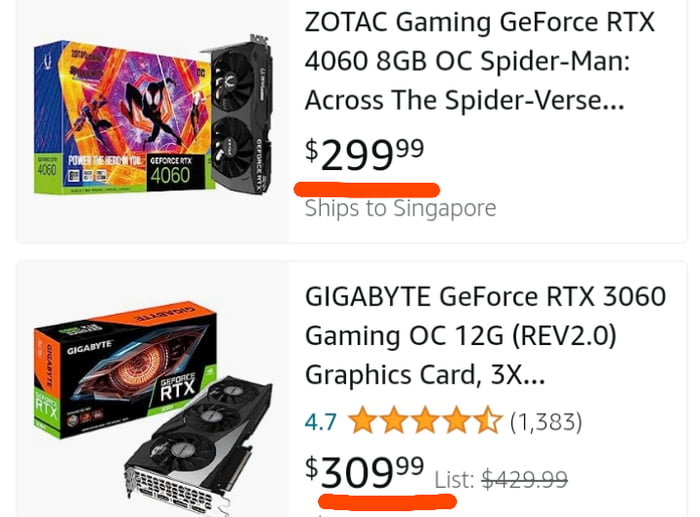The width and height of the screenshot is (700, 517).
Task: Open the 1,383 customer reviews link
Action: pos(545,422)
